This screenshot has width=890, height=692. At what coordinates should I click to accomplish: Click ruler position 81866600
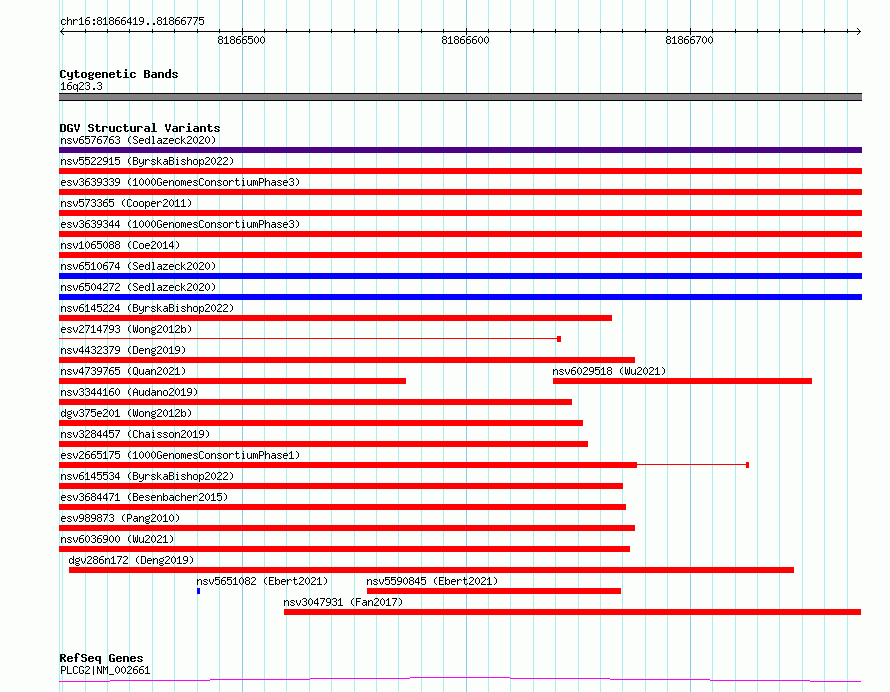(465, 40)
